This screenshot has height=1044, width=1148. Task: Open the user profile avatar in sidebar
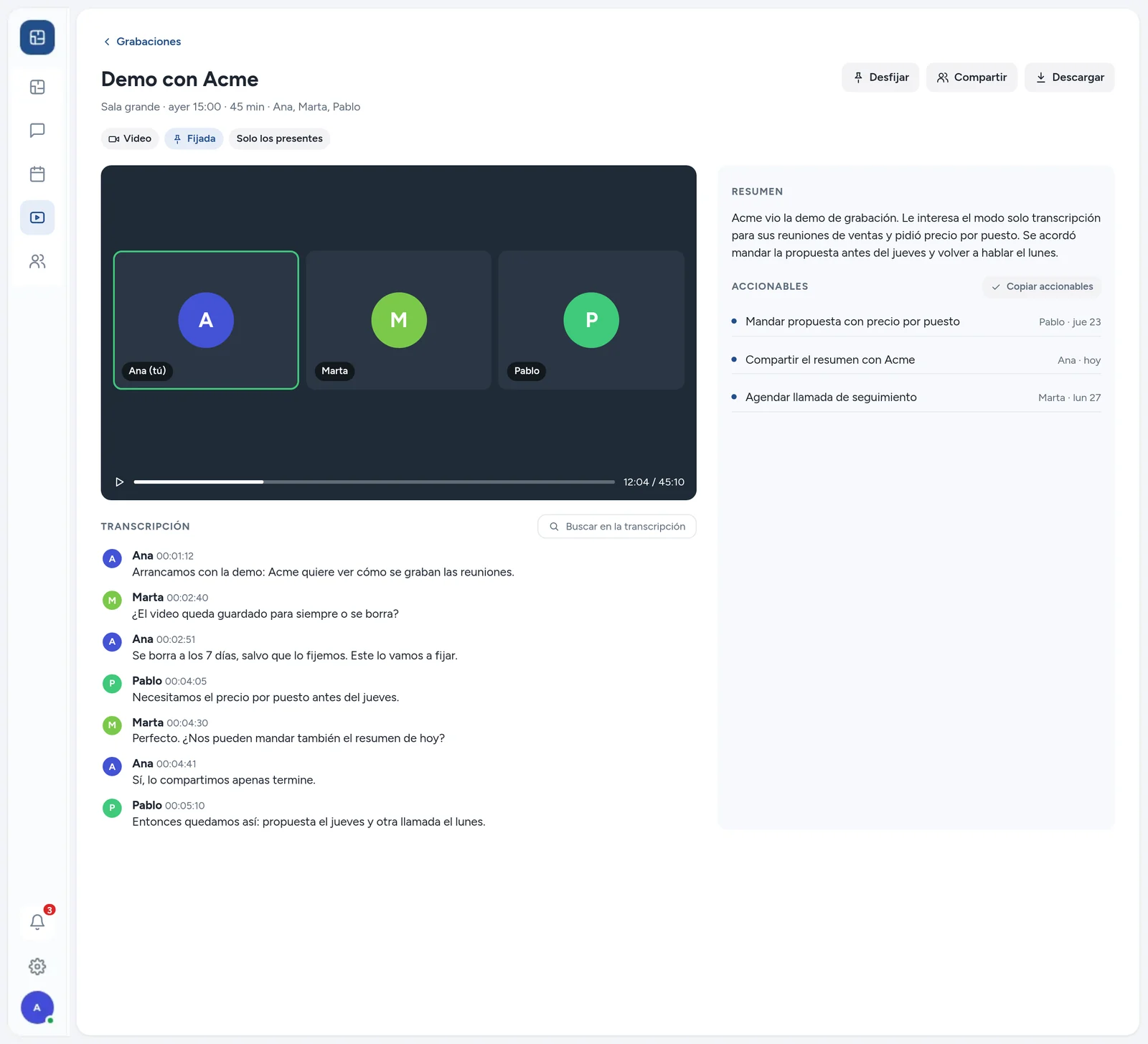tap(37, 1007)
